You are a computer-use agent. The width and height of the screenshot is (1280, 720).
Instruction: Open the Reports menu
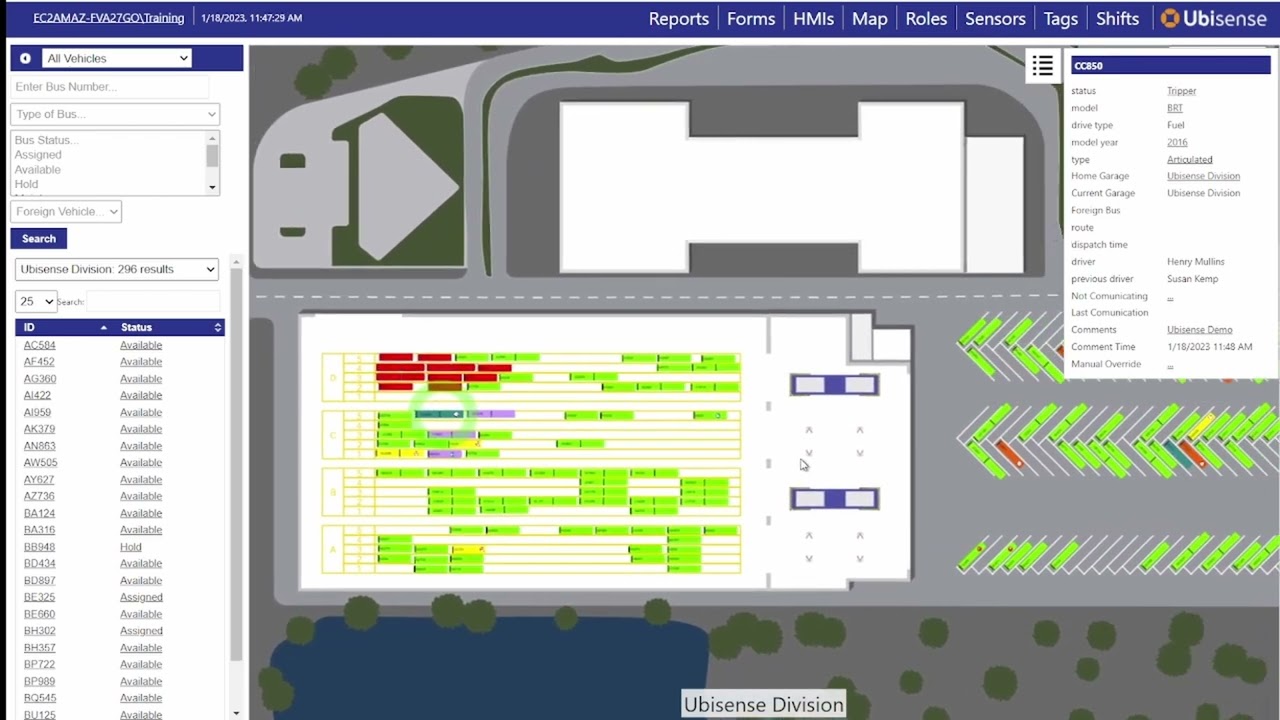point(679,19)
